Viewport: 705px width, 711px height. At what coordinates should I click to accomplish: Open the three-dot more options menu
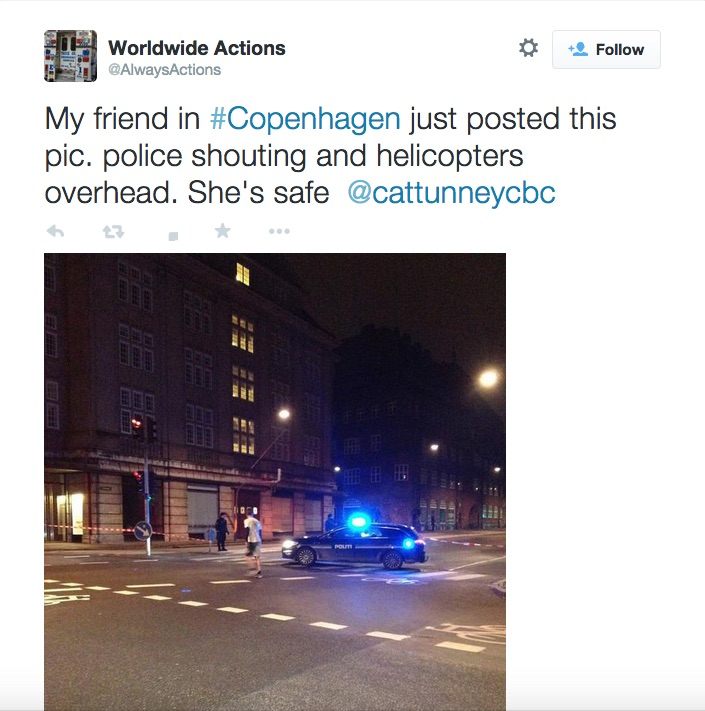[x=279, y=231]
